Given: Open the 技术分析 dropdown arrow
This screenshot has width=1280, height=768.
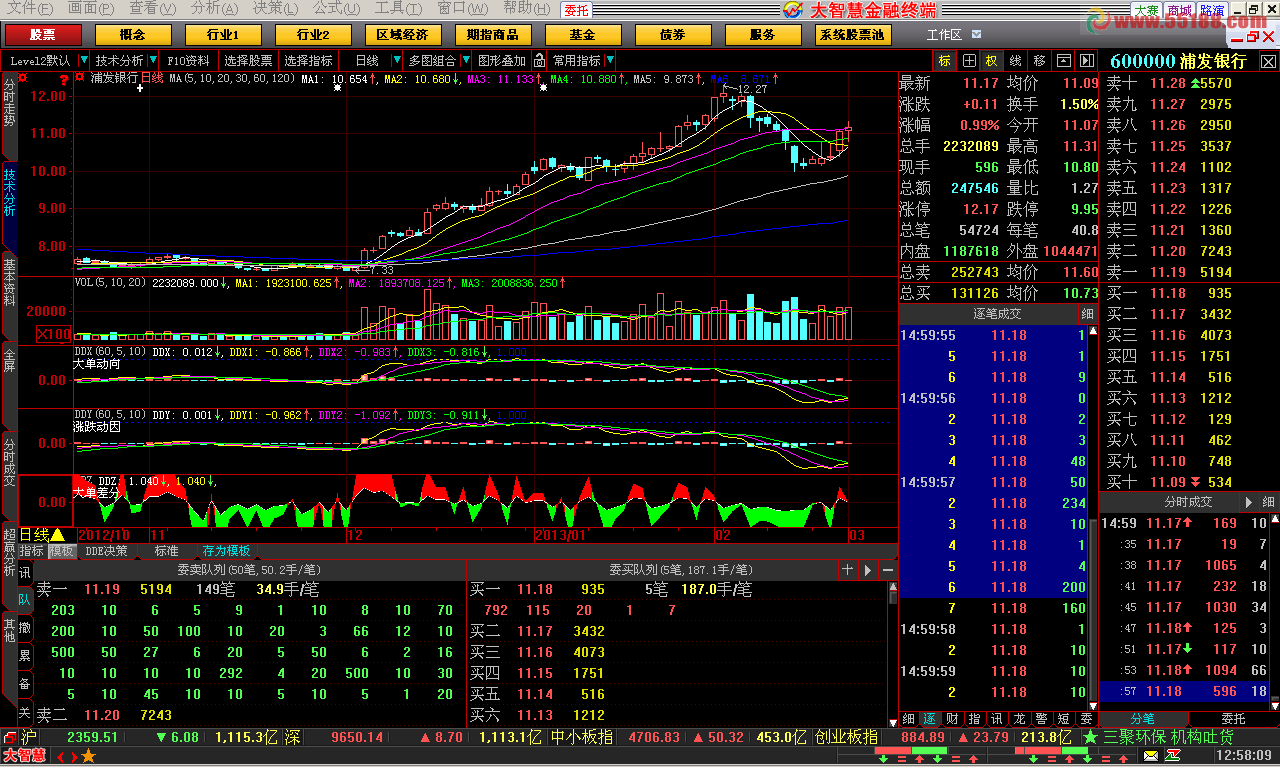Looking at the screenshot, I should pyautogui.click(x=153, y=60).
